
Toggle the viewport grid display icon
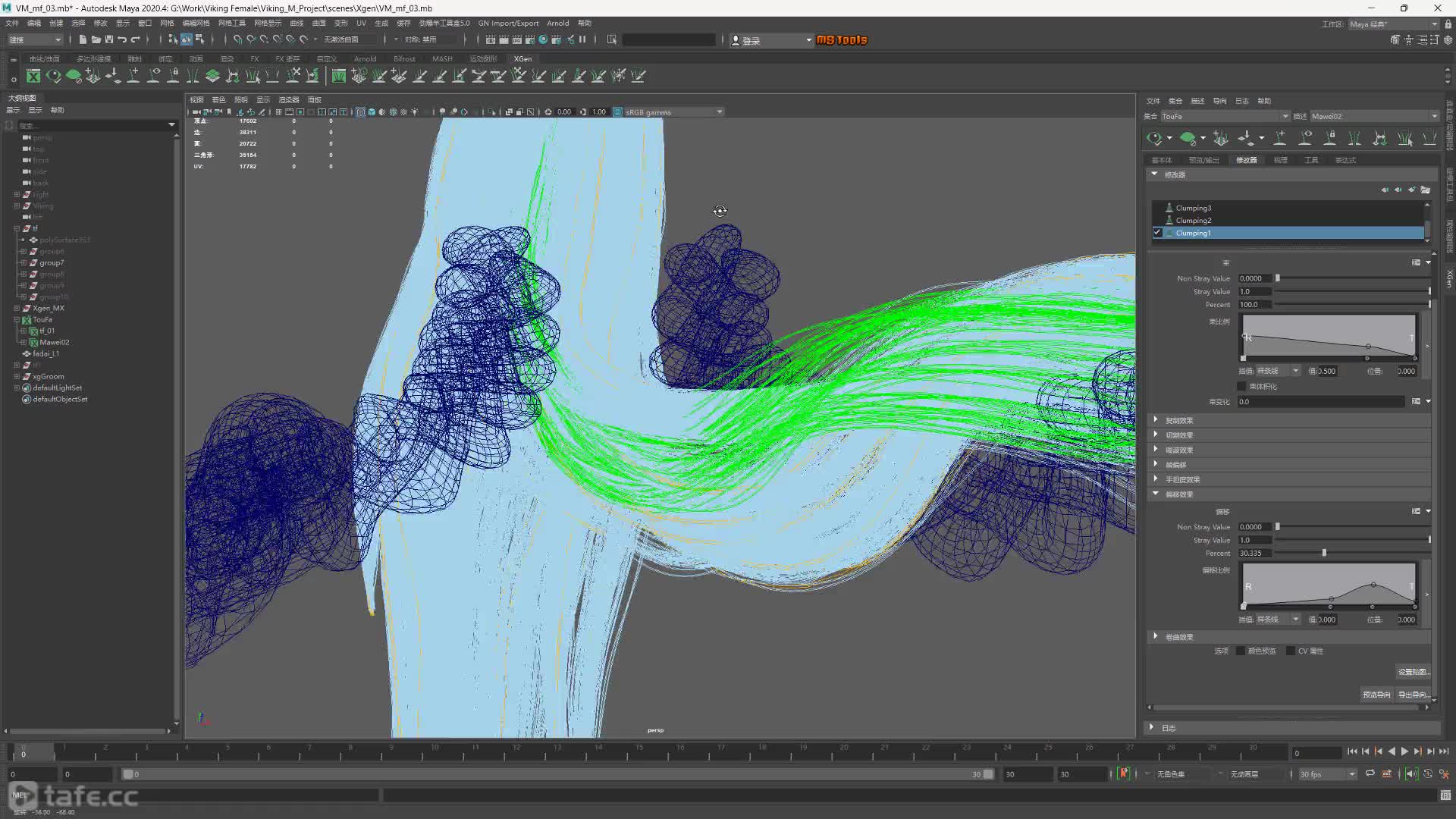(278, 111)
